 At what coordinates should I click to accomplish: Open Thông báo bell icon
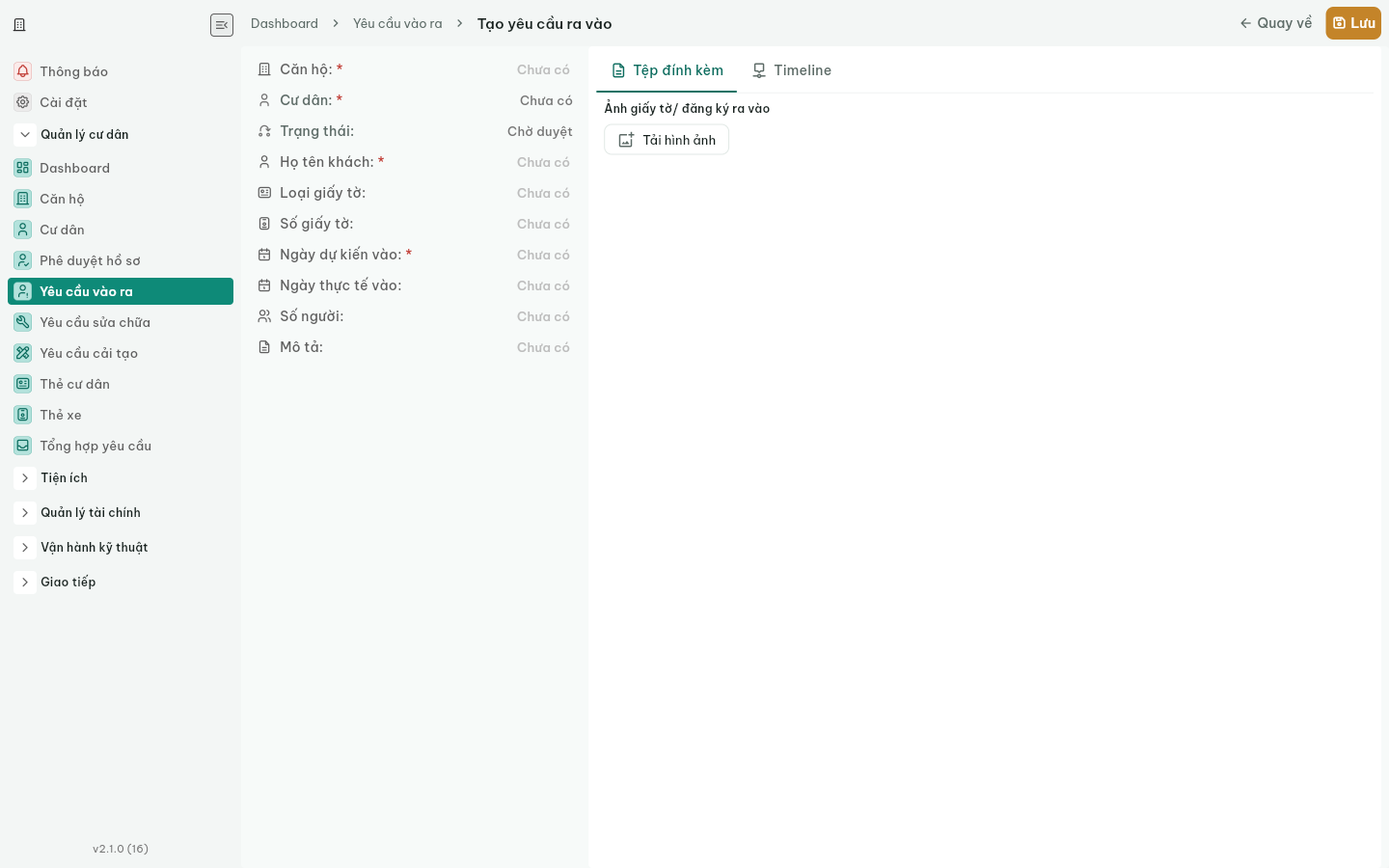click(23, 71)
